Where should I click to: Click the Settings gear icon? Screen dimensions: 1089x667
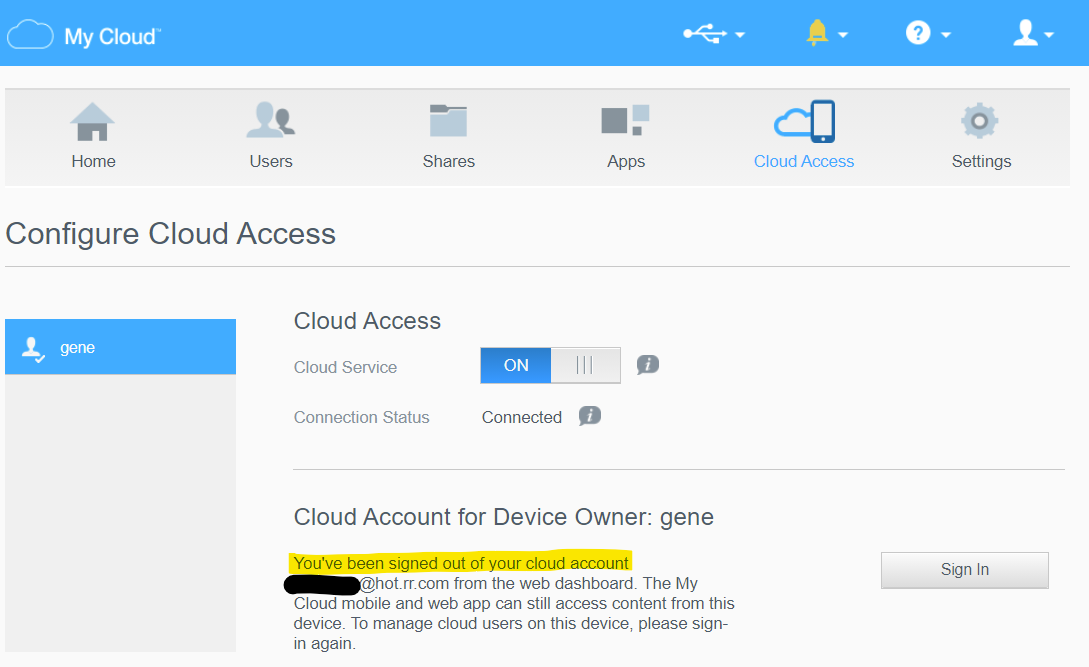(x=980, y=121)
